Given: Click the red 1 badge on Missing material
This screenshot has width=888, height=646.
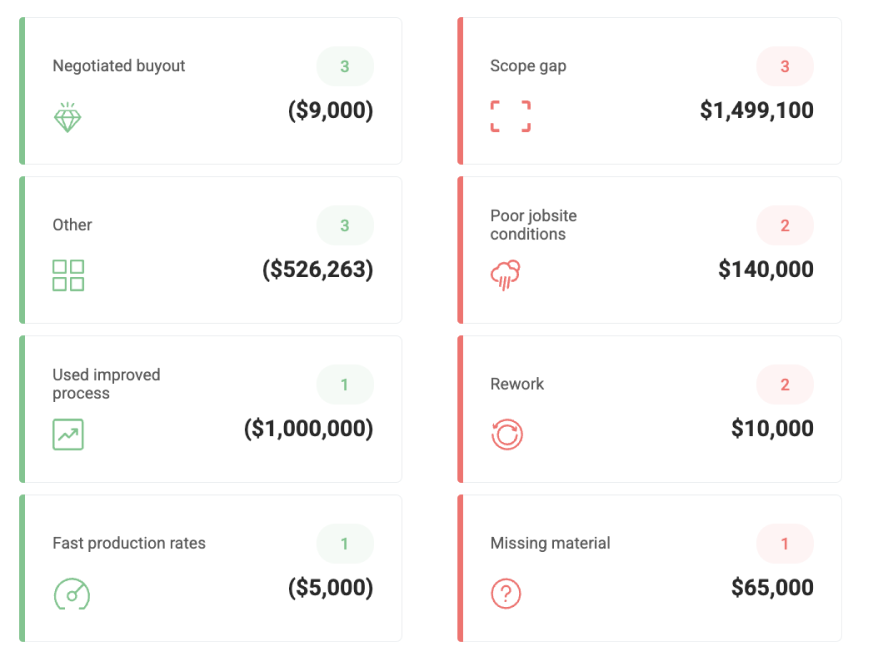Looking at the screenshot, I should click(x=785, y=544).
